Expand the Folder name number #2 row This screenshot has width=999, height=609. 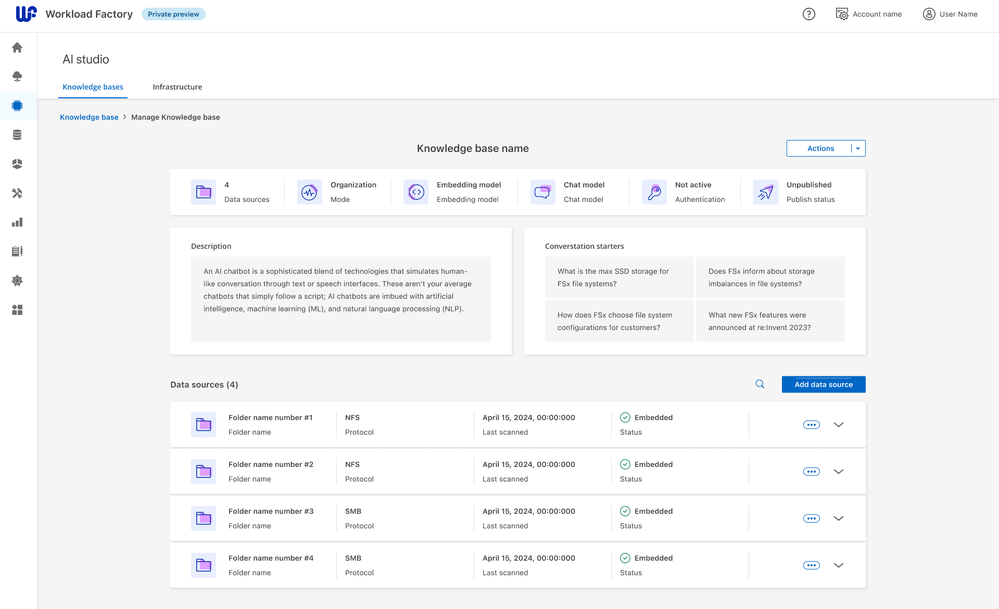[x=838, y=471]
